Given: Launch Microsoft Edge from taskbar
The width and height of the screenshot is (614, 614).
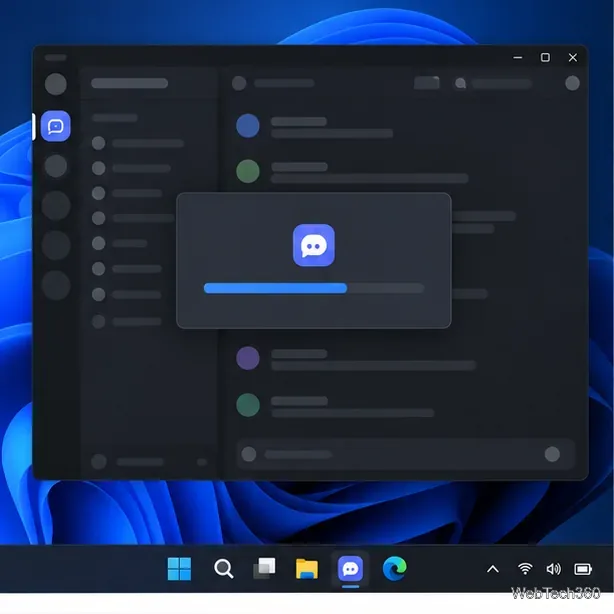Looking at the screenshot, I should coord(395,568).
